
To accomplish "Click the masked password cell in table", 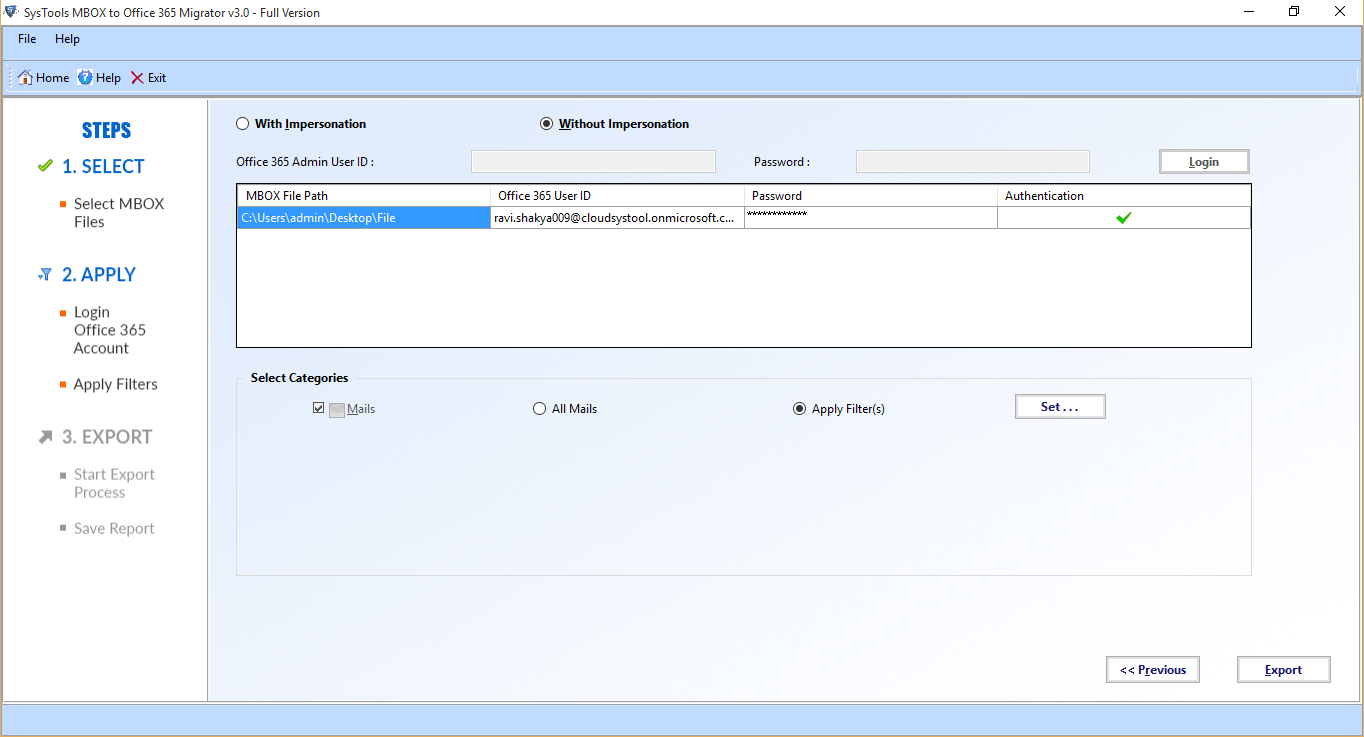I will click(871, 217).
